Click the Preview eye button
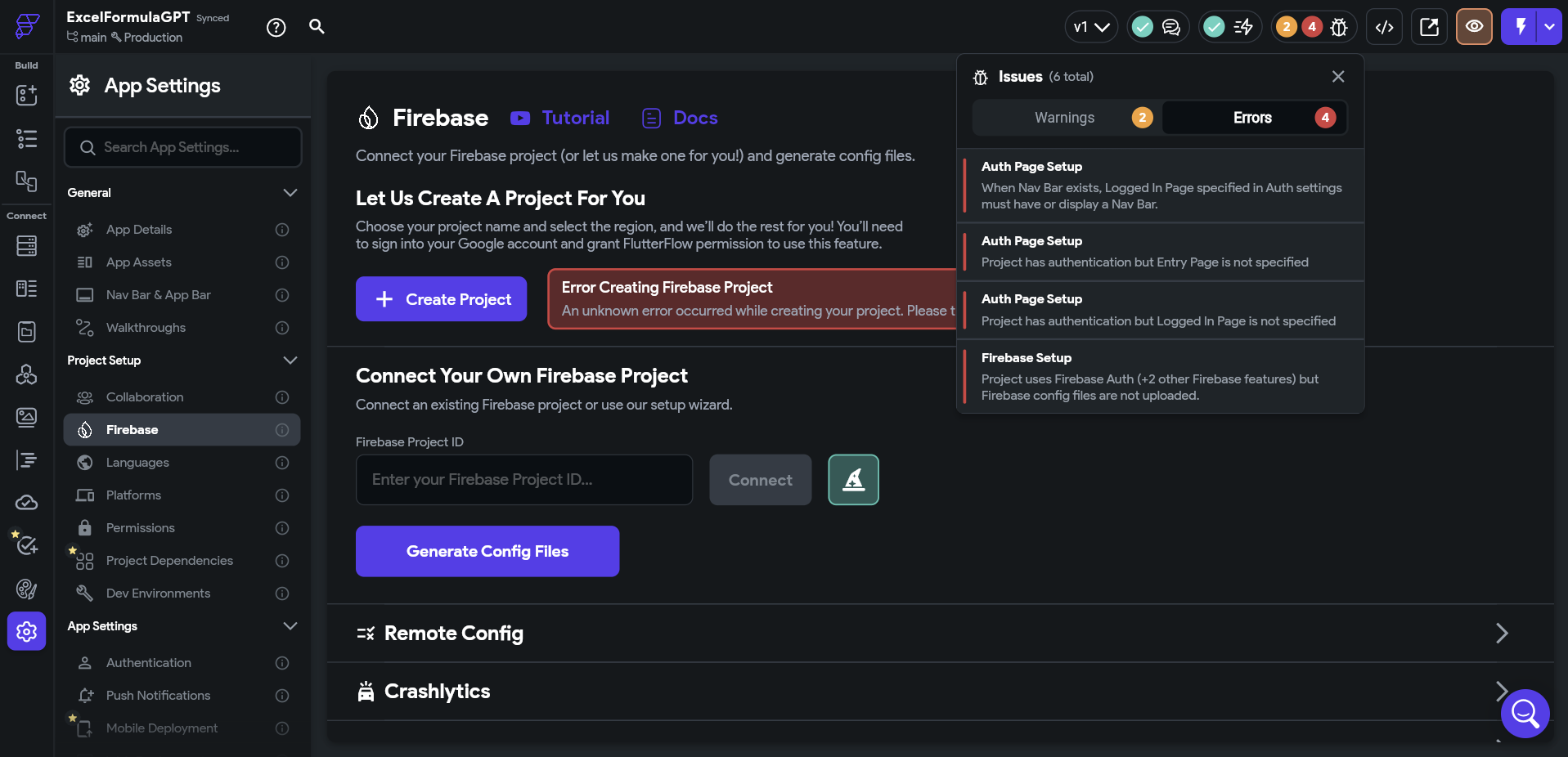 [1474, 27]
